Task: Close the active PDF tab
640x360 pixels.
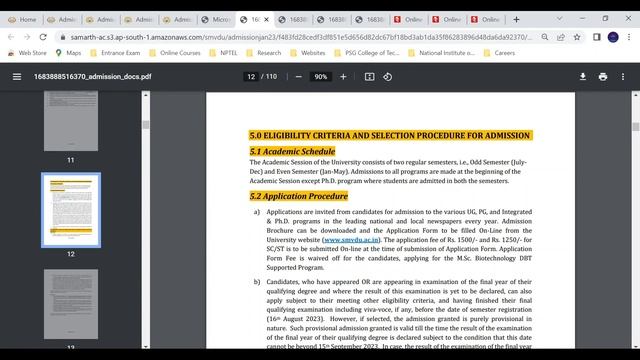Action: pyautogui.click(x=267, y=19)
